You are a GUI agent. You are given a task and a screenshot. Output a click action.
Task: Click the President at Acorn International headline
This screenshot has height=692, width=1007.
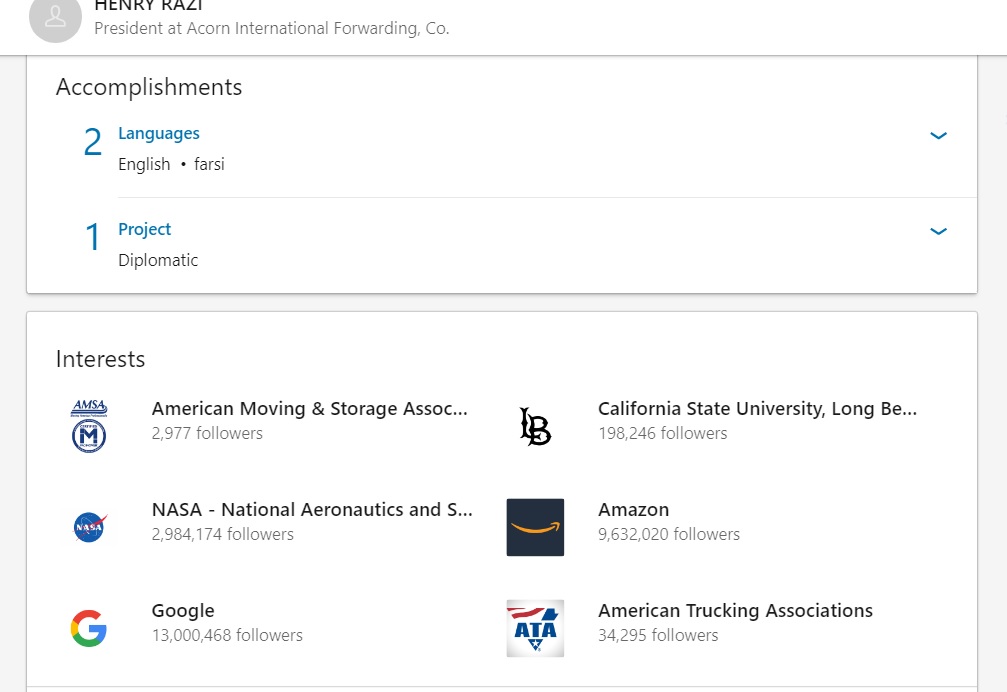coord(272,28)
